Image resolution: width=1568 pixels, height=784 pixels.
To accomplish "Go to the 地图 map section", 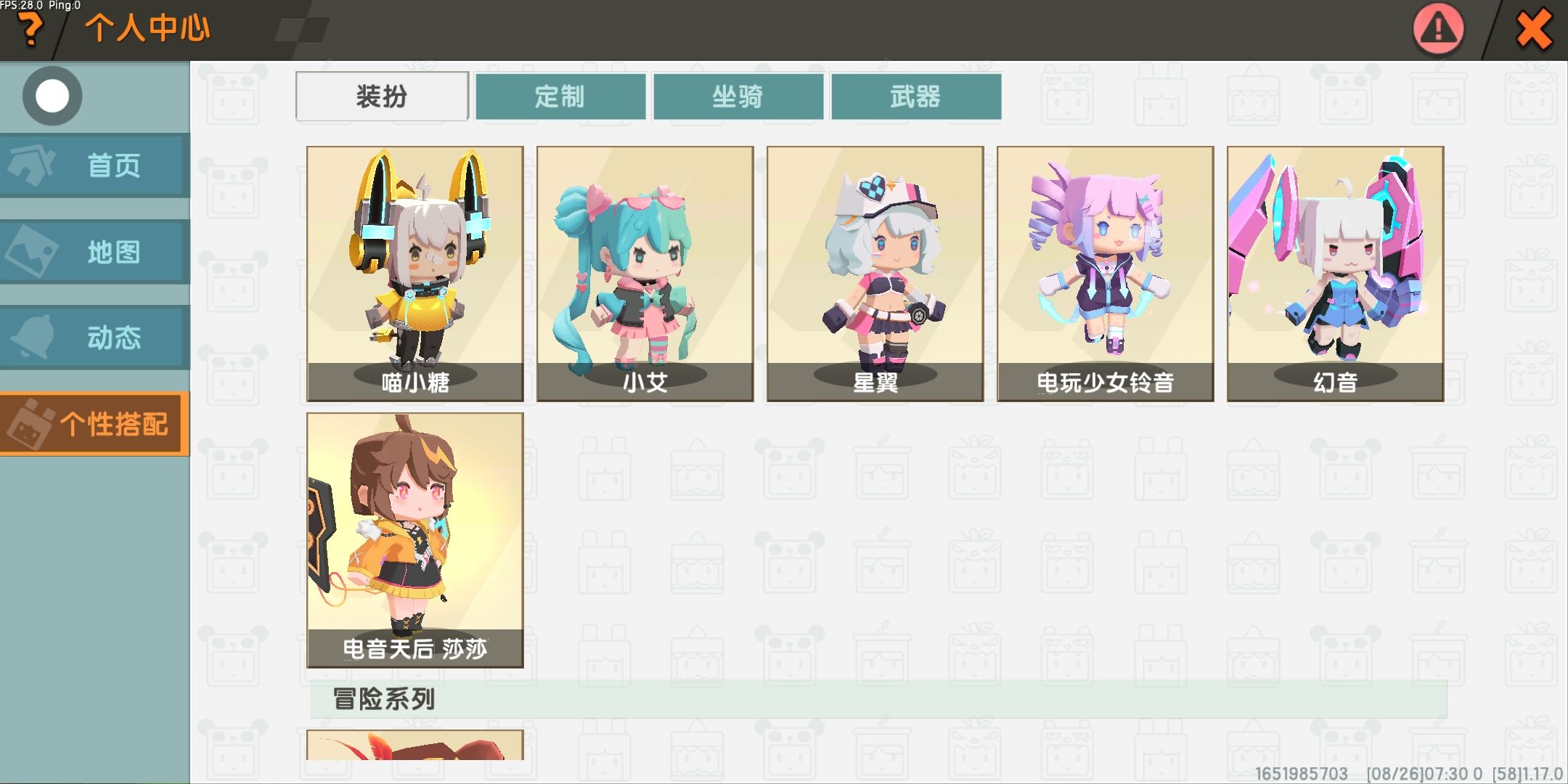I will point(95,252).
